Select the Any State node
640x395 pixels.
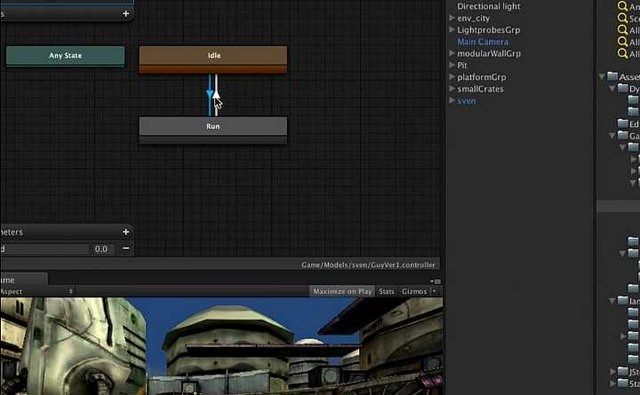tap(65, 55)
